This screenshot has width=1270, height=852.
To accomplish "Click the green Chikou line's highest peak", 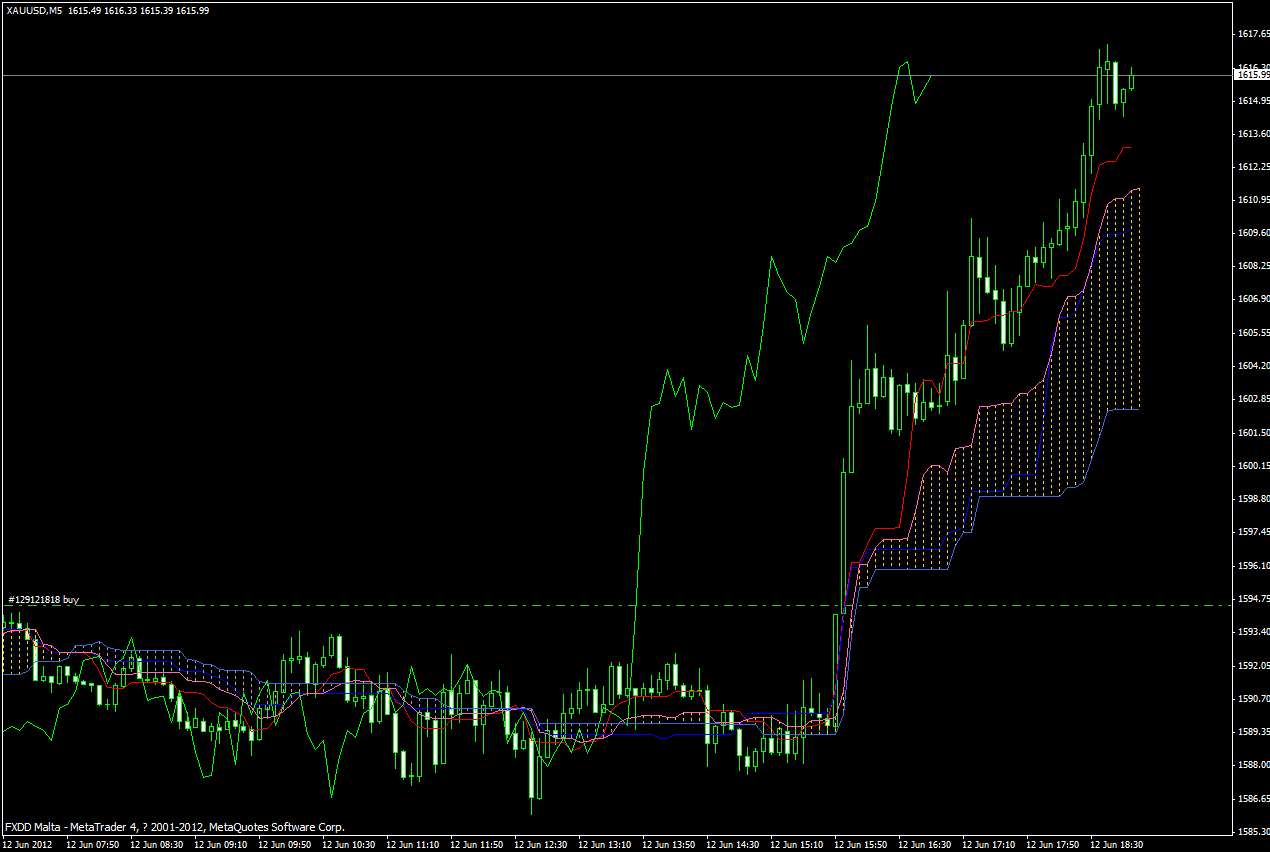I will tap(906, 62).
